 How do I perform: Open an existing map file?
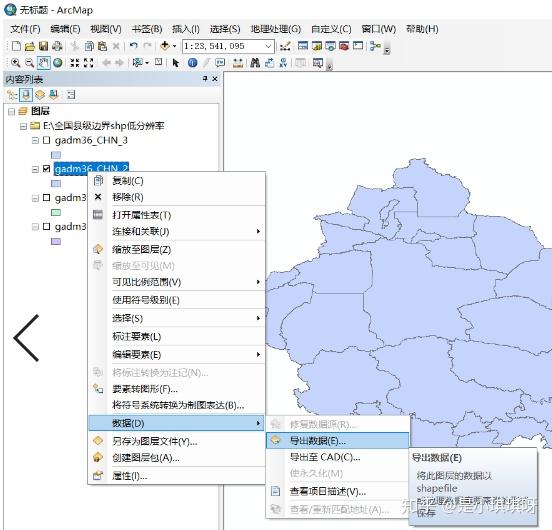(x=30, y=46)
